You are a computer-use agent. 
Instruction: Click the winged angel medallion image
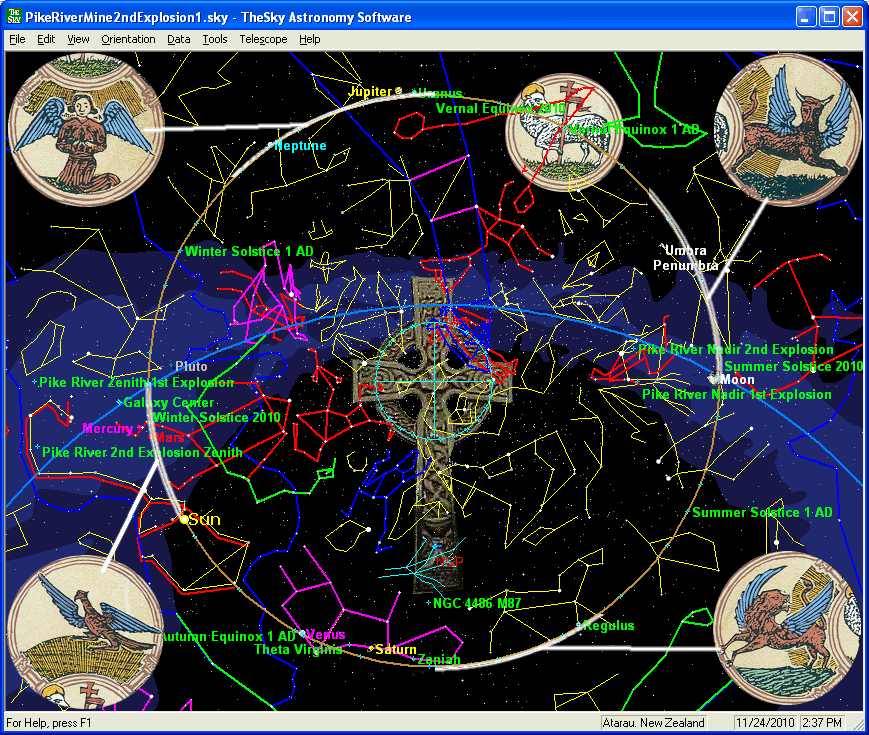click(72, 119)
